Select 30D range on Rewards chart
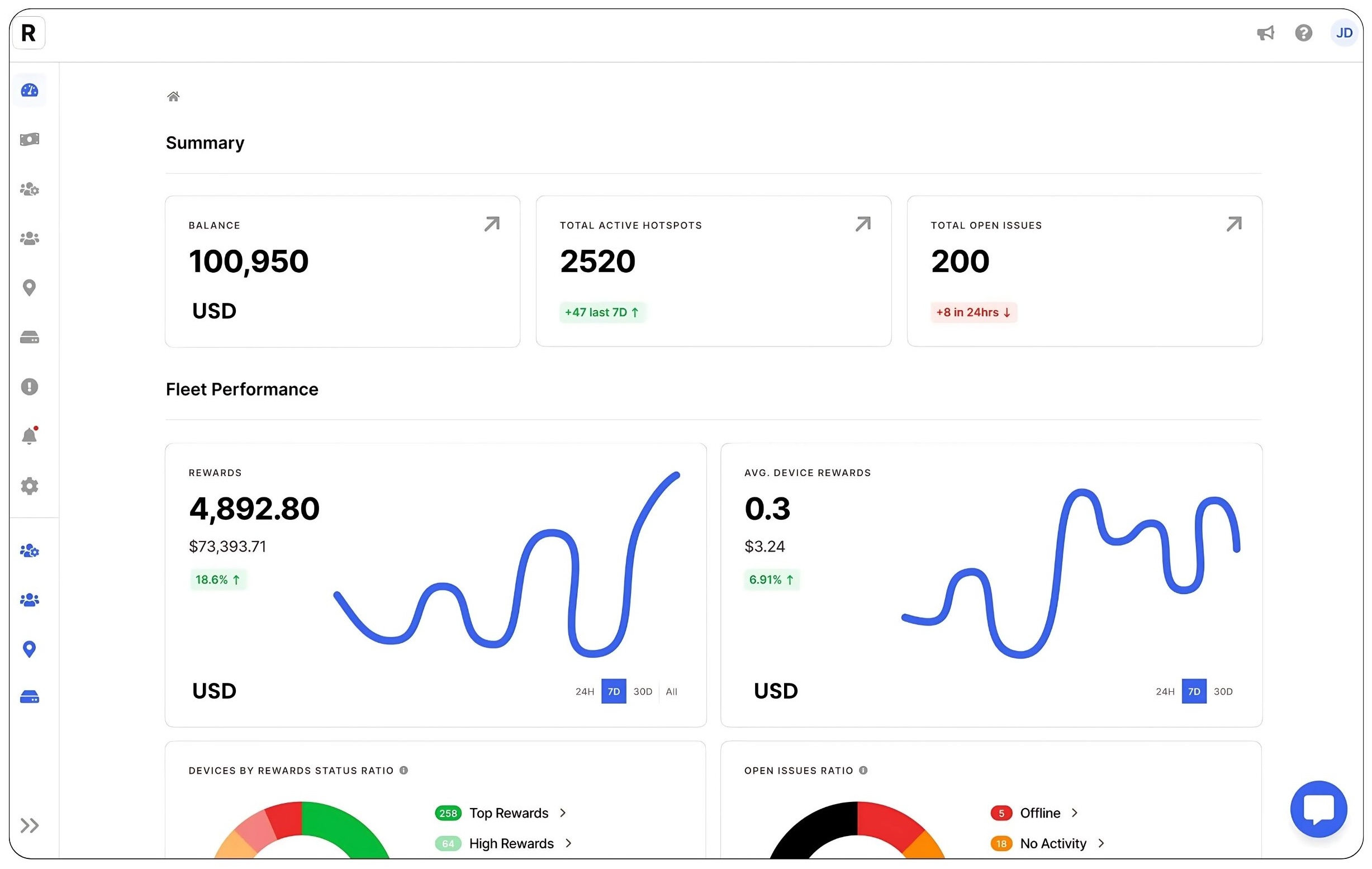 (x=643, y=691)
